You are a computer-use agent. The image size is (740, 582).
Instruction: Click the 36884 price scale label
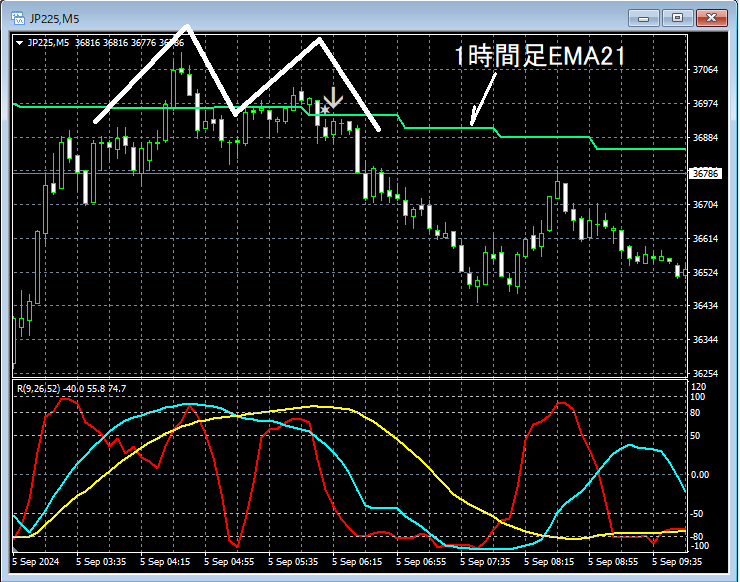(x=705, y=138)
